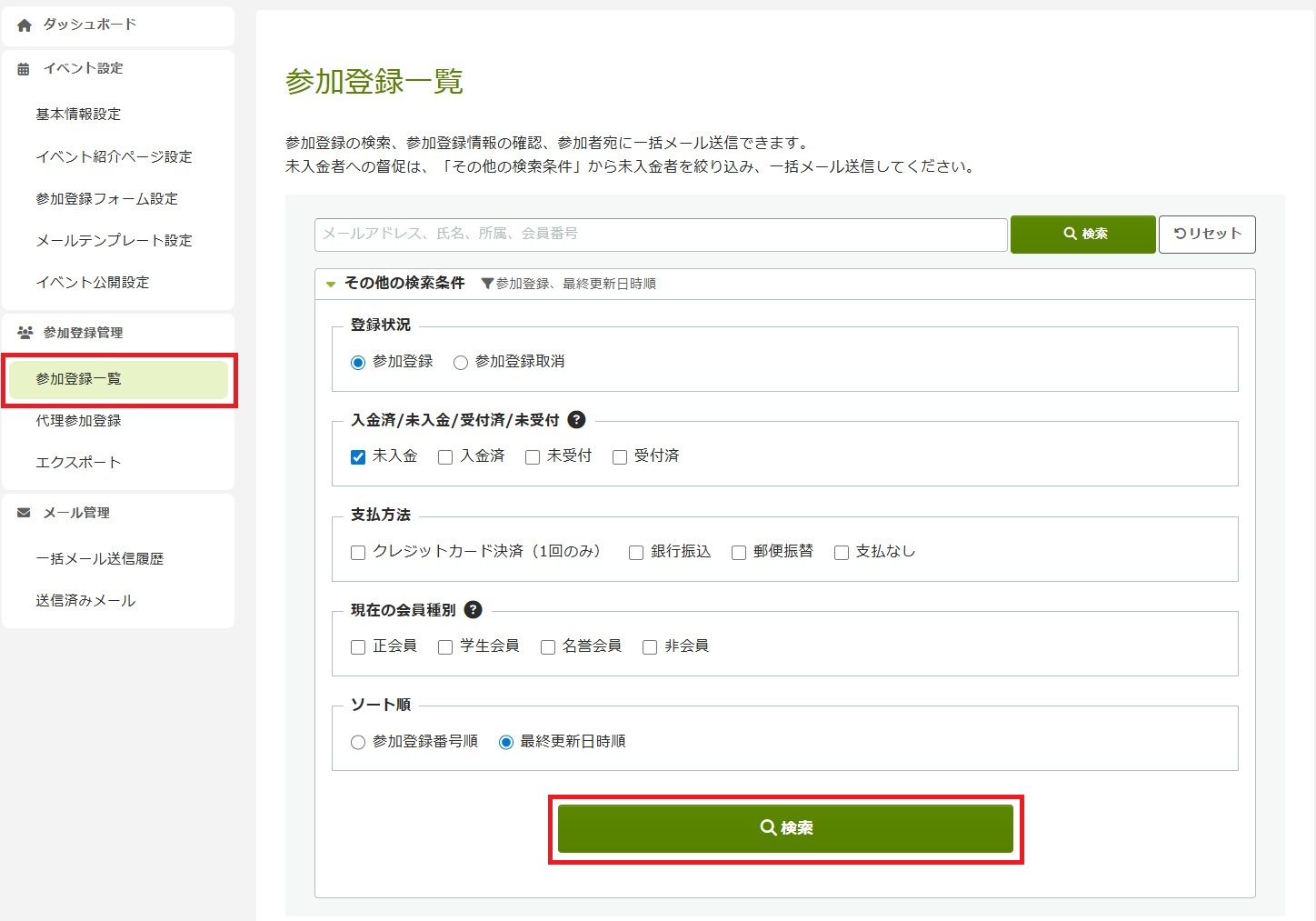
Task: Click the large green 検索 button at bottom
Action: point(785,828)
